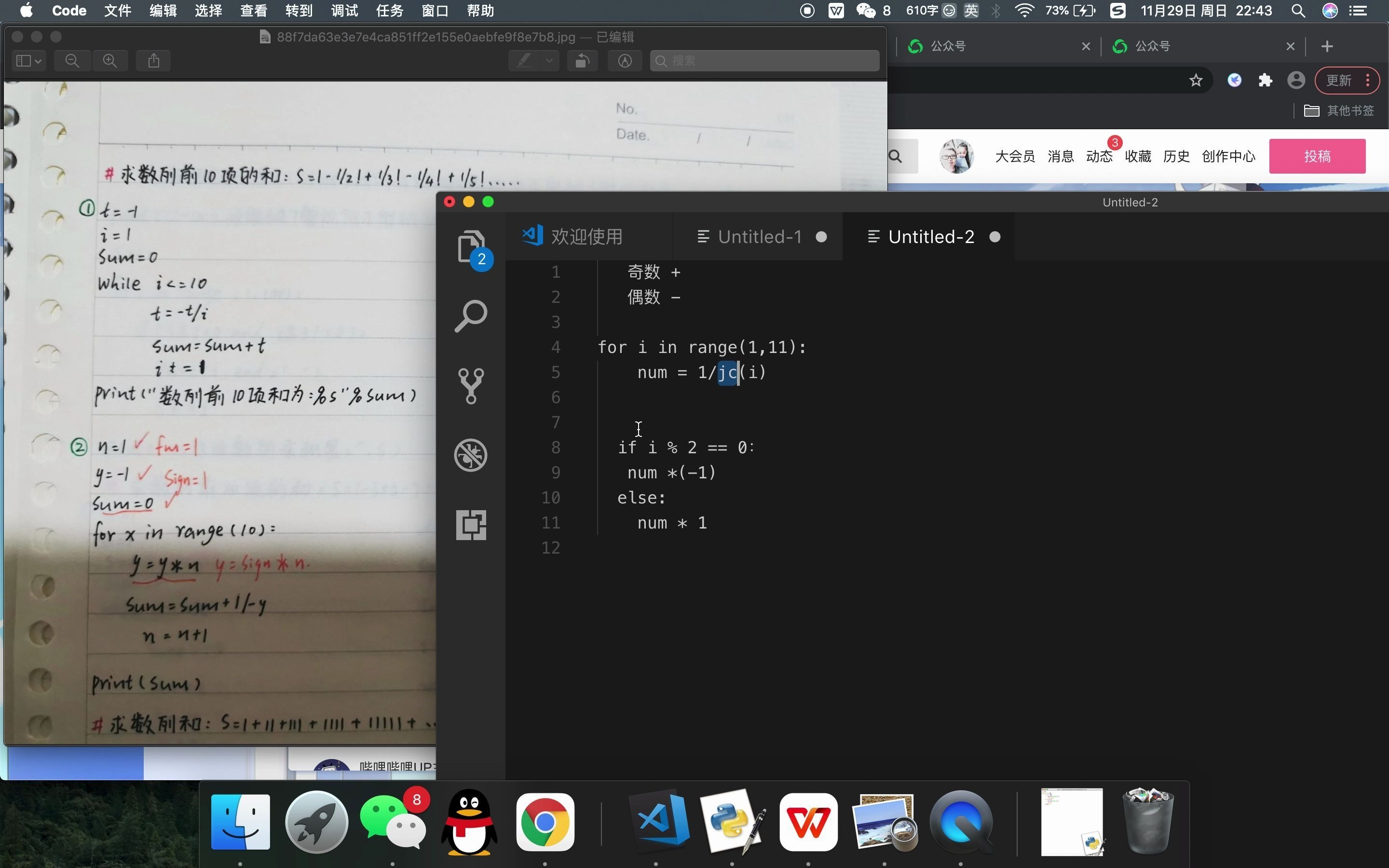1389x868 pixels.
Task: Click Preview's zoom in toolbar icon
Action: [109, 61]
